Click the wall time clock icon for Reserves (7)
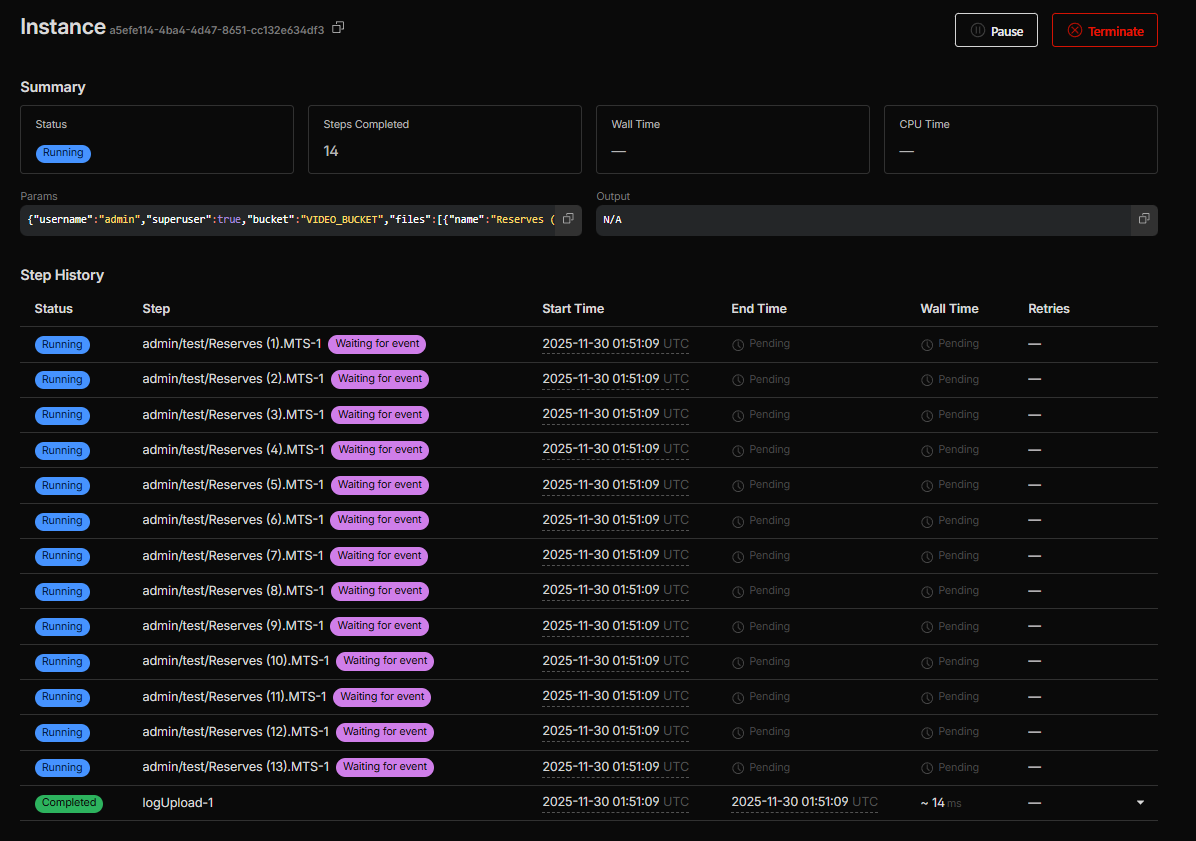This screenshot has height=841, width=1196. [927, 556]
